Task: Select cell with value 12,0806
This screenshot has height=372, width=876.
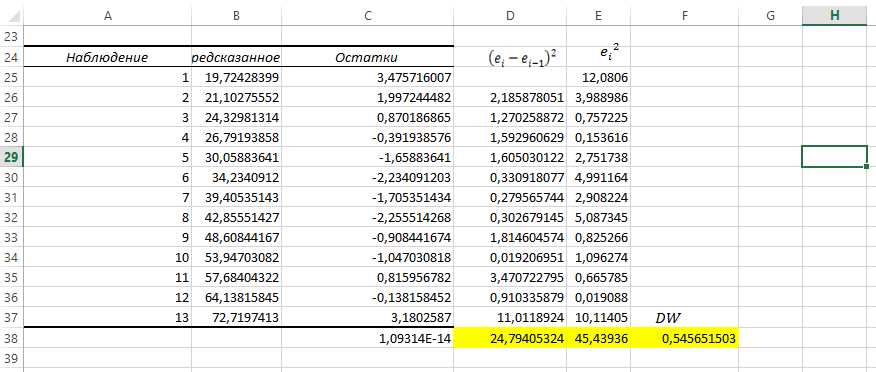Action: pyautogui.click(x=598, y=77)
